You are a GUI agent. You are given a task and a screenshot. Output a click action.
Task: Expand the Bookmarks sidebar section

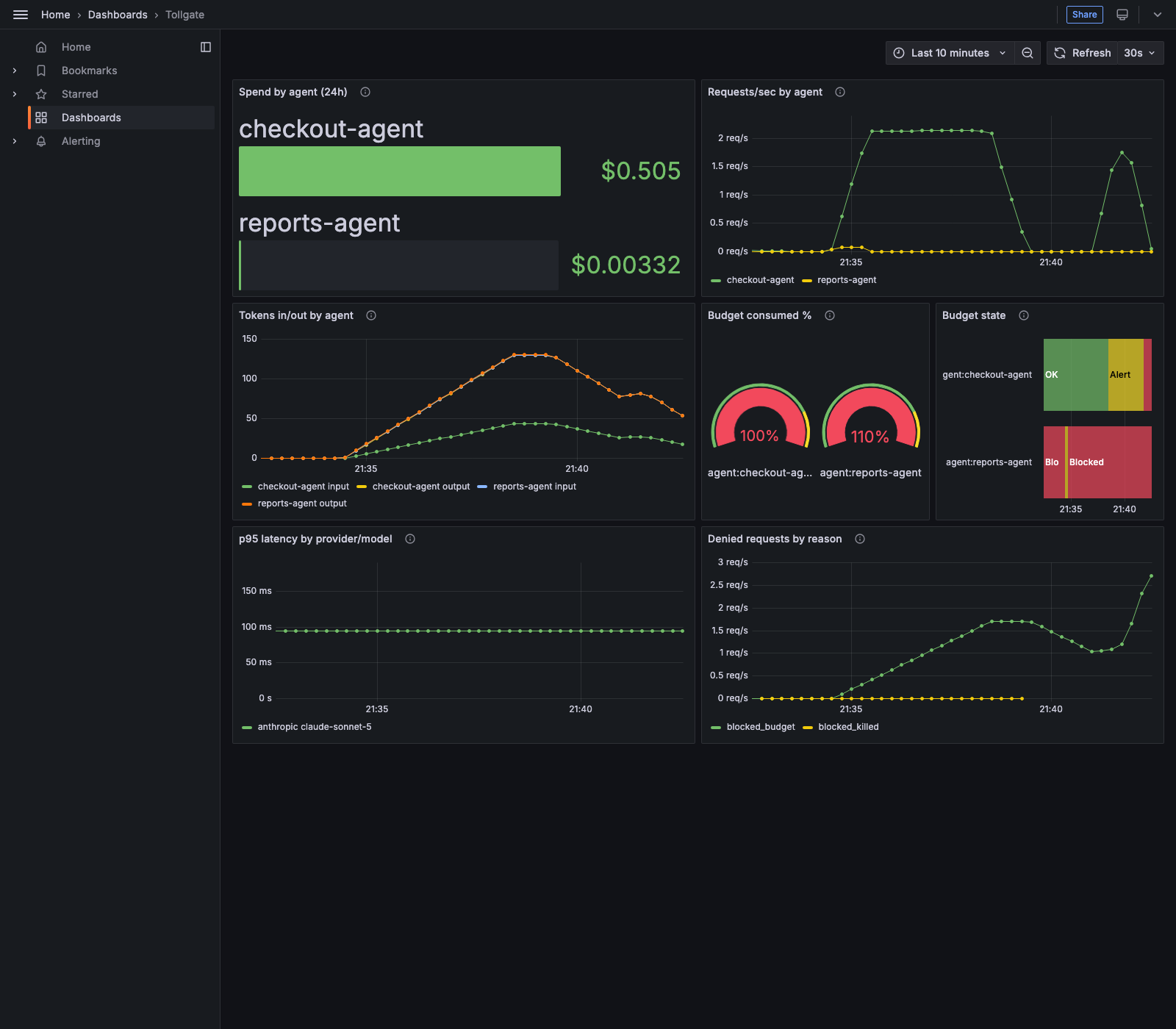click(15, 71)
